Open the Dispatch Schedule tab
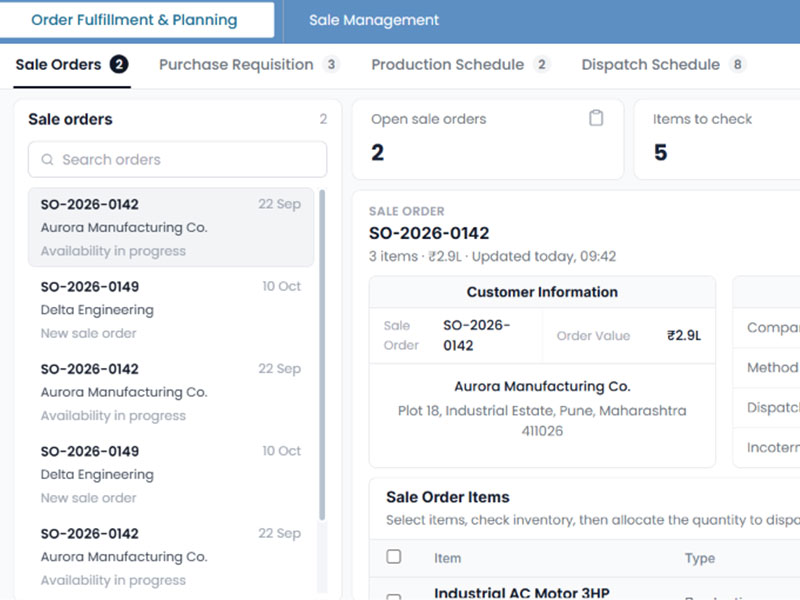800x600 pixels. pyautogui.click(x=664, y=65)
